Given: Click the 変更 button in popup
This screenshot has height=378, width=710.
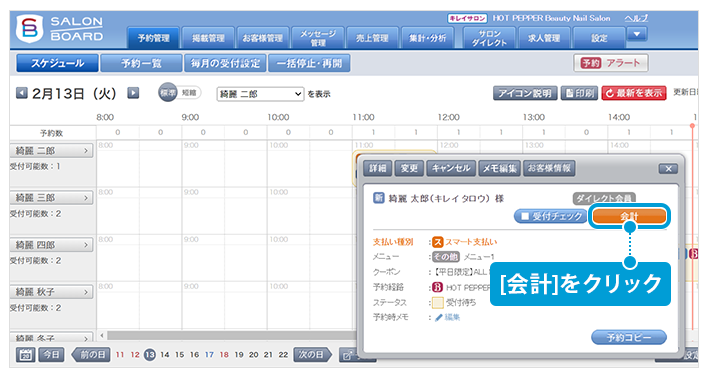Looking at the screenshot, I should [409, 168].
